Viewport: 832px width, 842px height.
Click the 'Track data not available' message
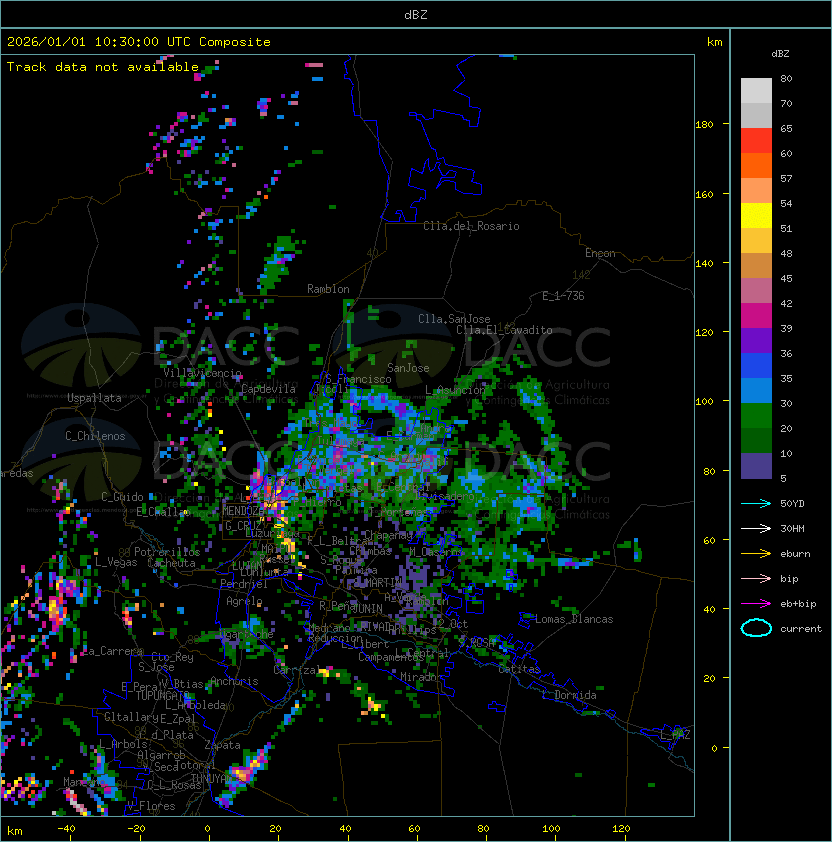coord(103,67)
